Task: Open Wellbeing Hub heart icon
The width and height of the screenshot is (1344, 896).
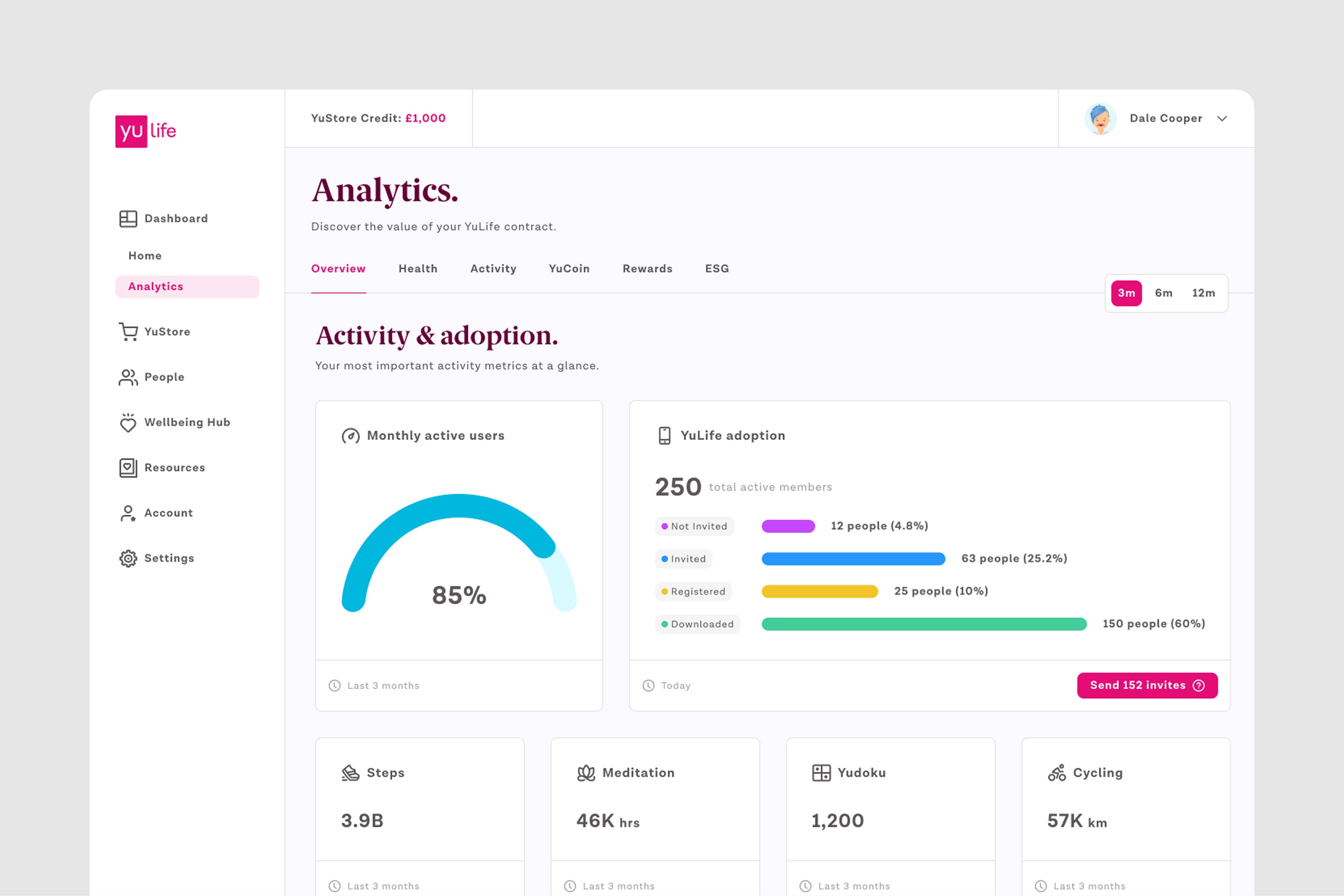Action: point(128,423)
